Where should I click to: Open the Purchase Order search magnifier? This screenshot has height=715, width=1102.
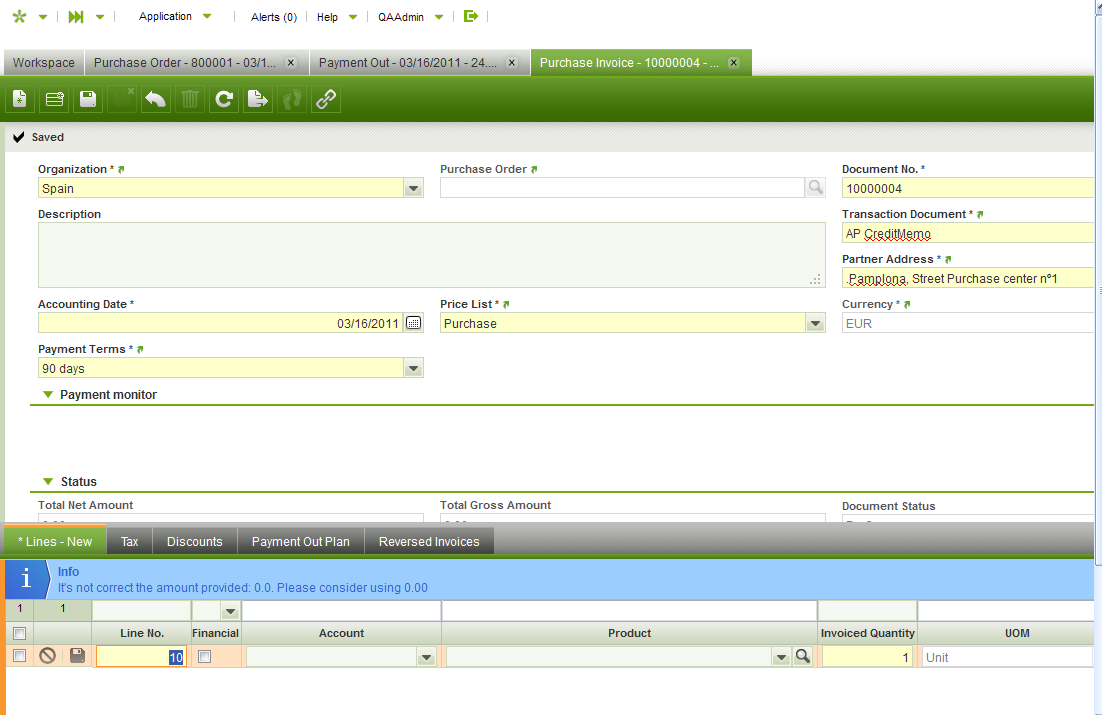point(815,188)
